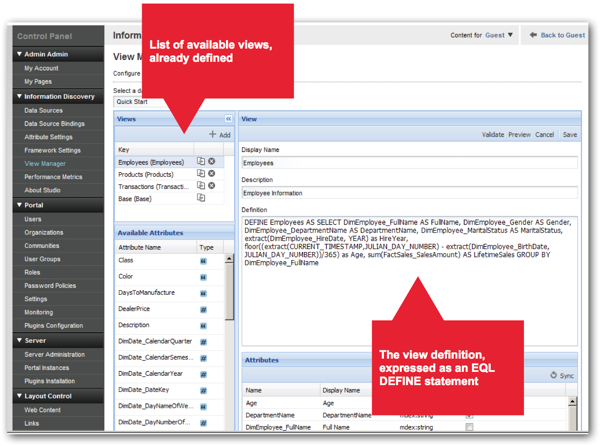The image size is (600, 446).
Task: Open Password Policies
Action: point(50,286)
